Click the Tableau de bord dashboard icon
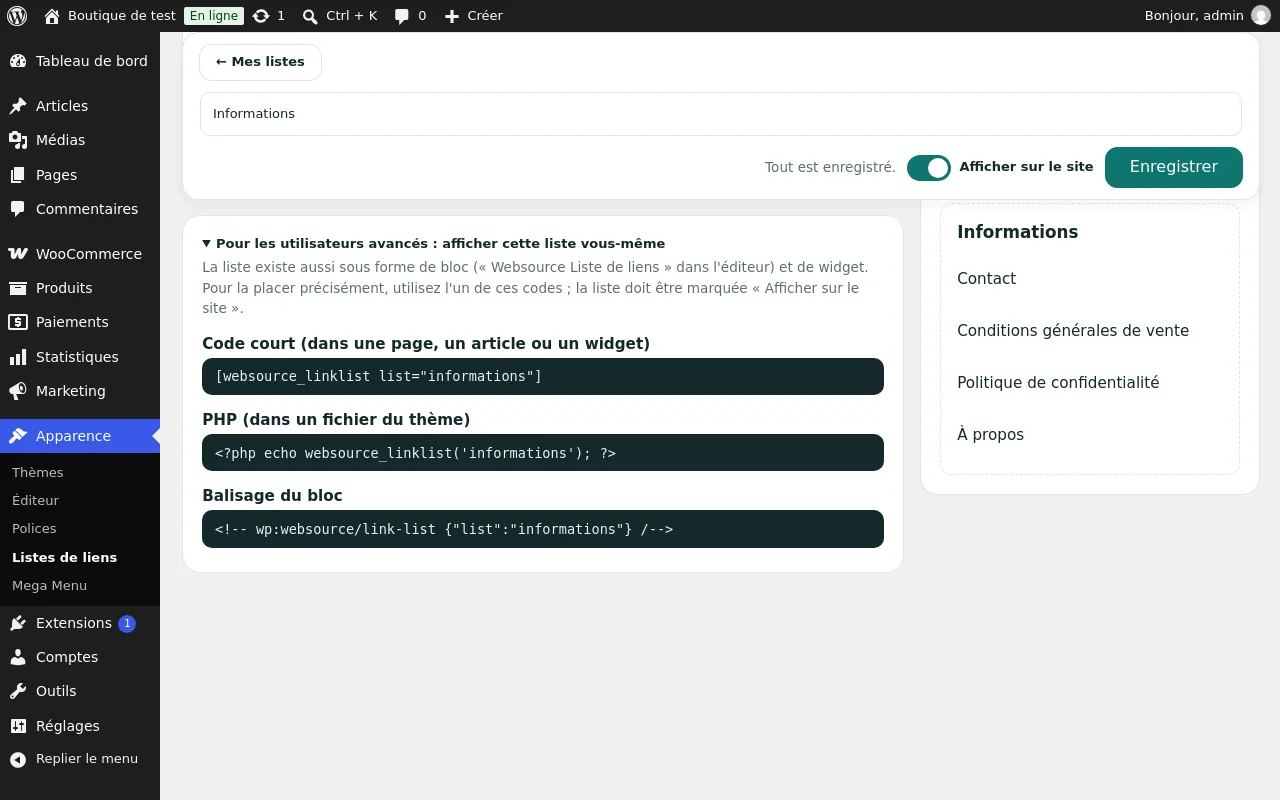 (x=18, y=61)
